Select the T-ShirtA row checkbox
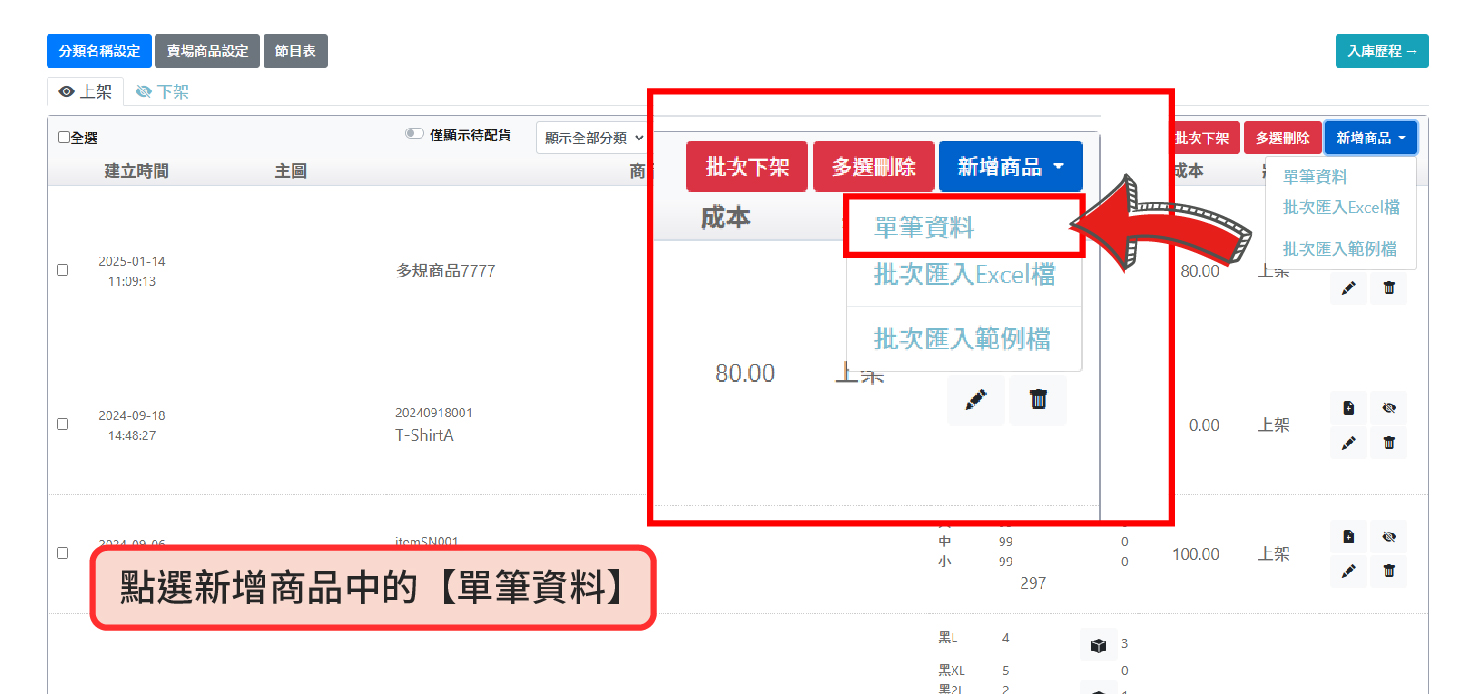The image size is (1476, 694). click(x=63, y=424)
